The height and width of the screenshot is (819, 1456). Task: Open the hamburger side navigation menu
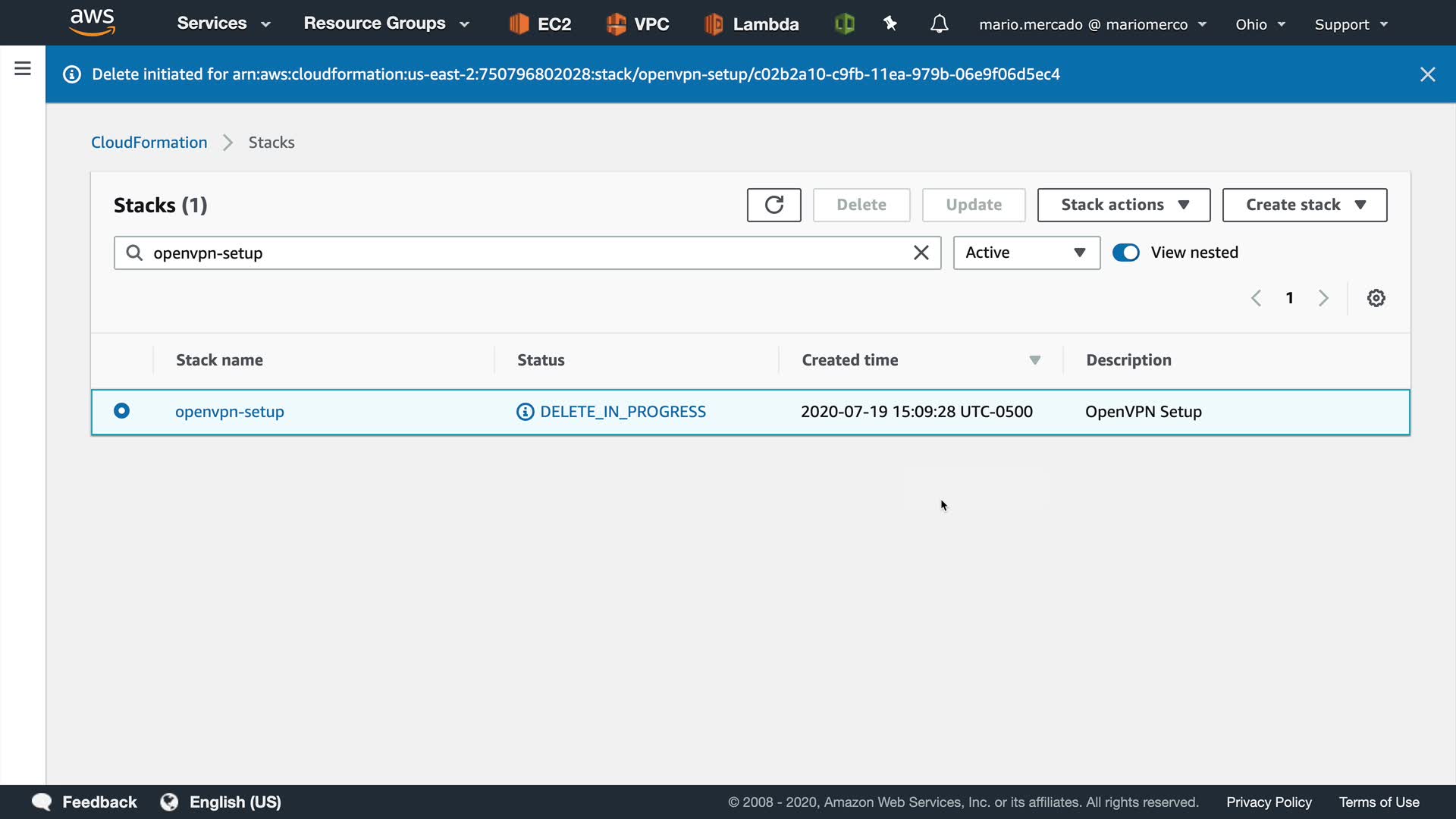[x=23, y=69]
